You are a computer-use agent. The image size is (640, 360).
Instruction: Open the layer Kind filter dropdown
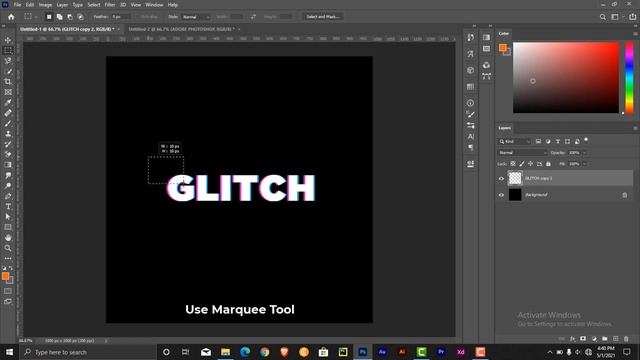click(514, 142)
